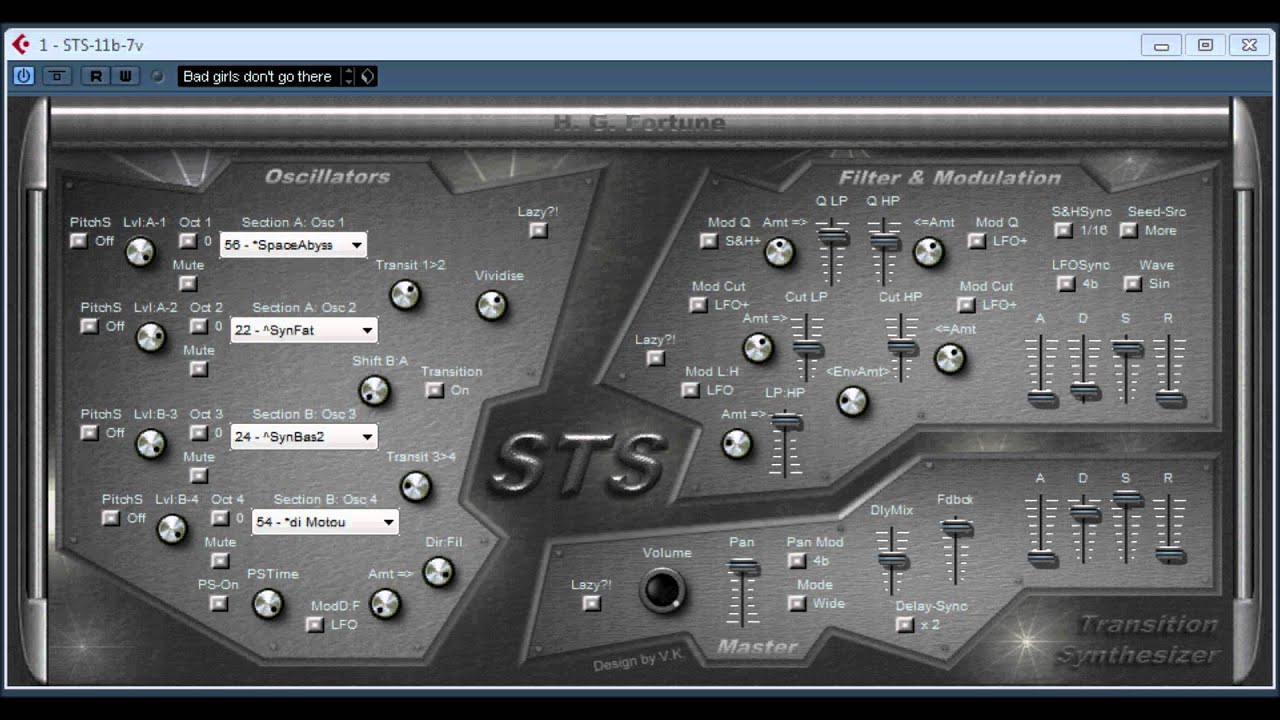The image size is (1280, 720).
Task: Cycle Oct 4 octave selector
Action: click(220, 518)
